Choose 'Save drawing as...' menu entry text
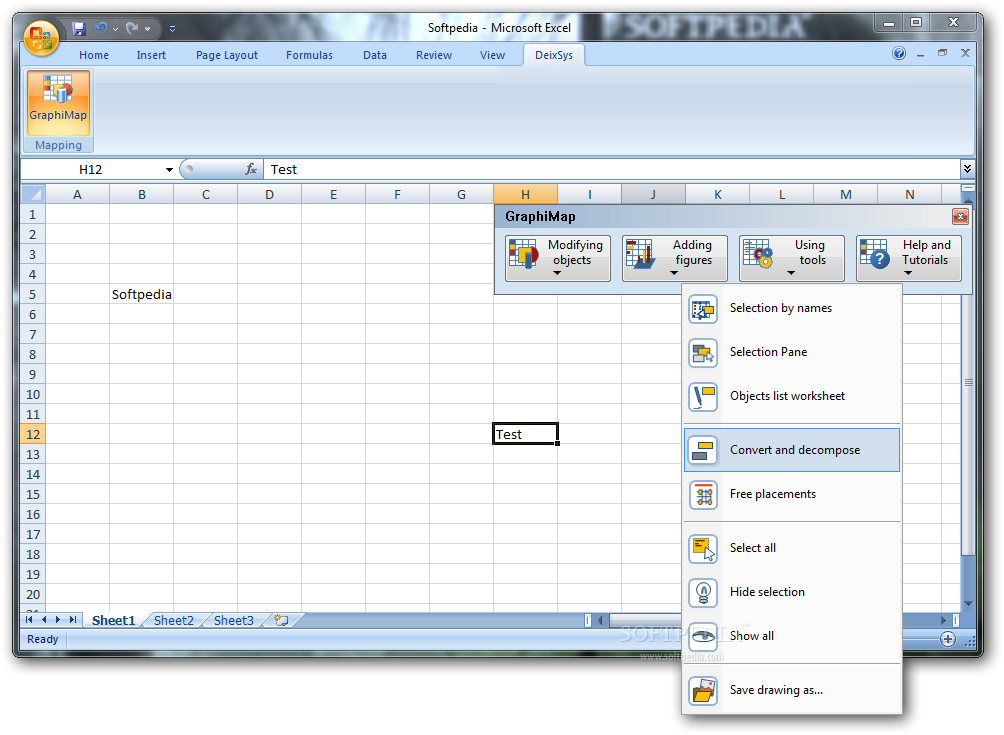This screenshot has height=735, width=1004. pyautogui.click(x=776, y=690)
